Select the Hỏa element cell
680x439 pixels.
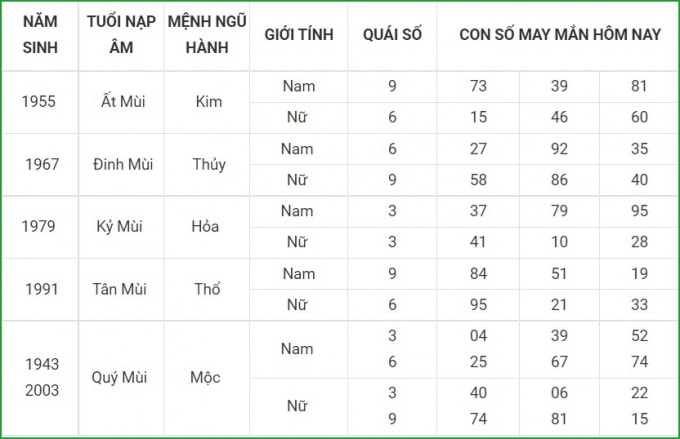(205, 226)
